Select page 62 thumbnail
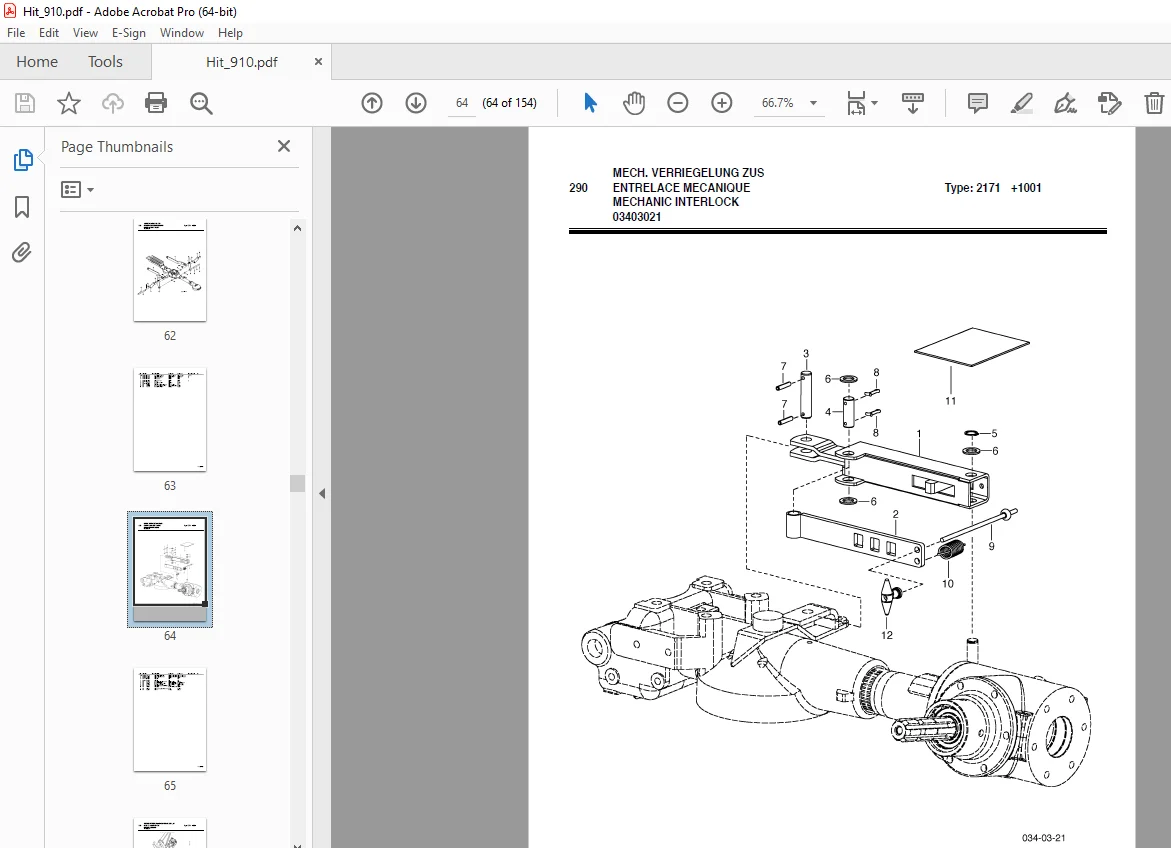This screenshot has width=1171, height=848. tap(170, 270)
